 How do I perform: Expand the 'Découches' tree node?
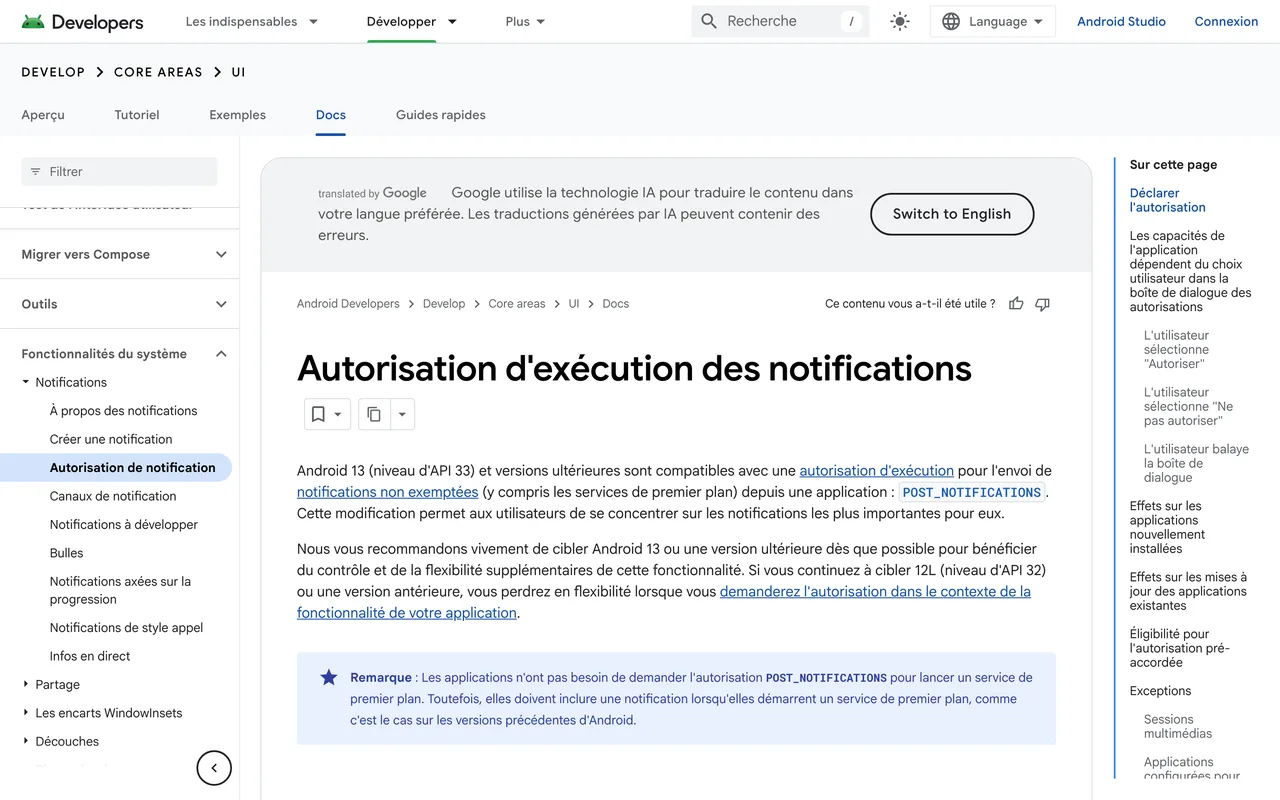26,741
